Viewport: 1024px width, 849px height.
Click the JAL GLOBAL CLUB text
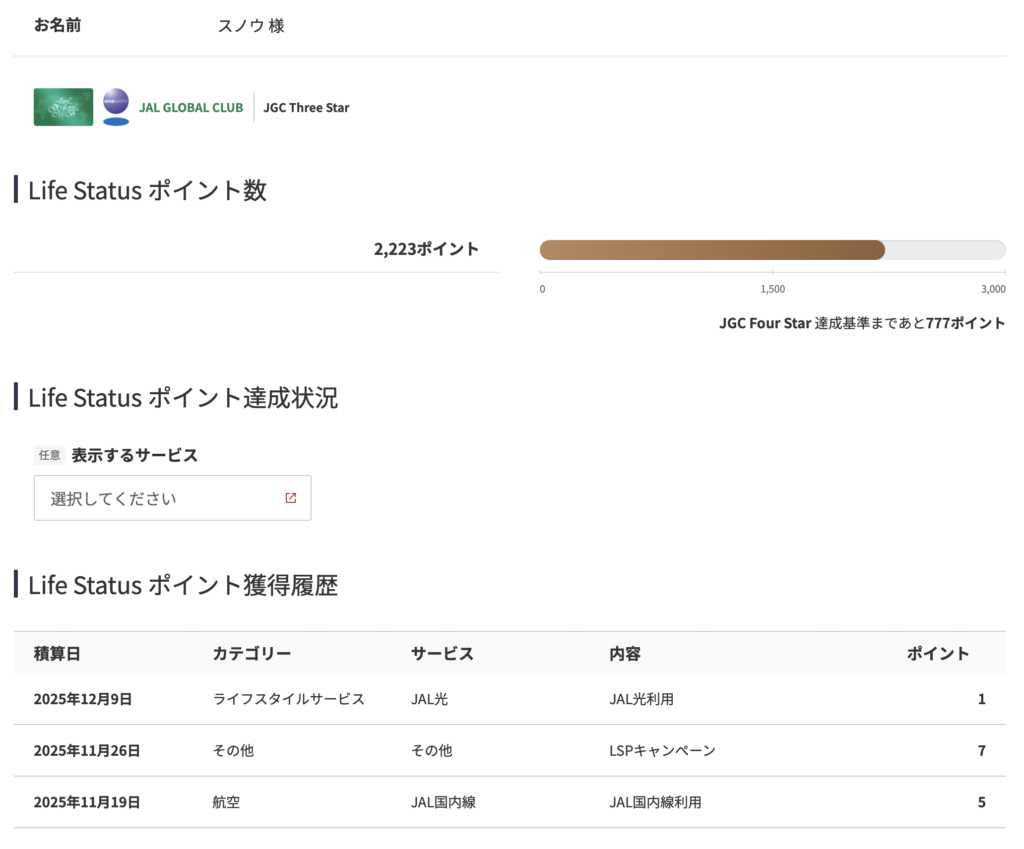click(x=190, y=108)
